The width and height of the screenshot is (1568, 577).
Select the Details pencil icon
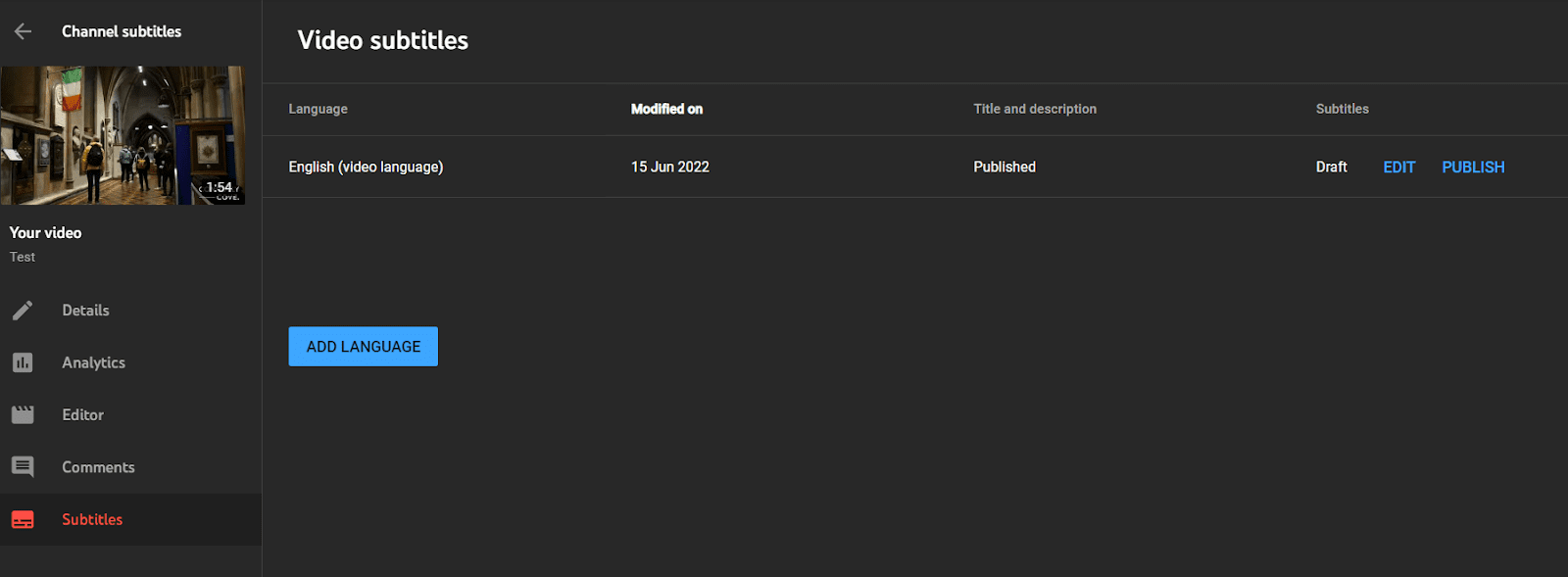(x=23, y=311)
